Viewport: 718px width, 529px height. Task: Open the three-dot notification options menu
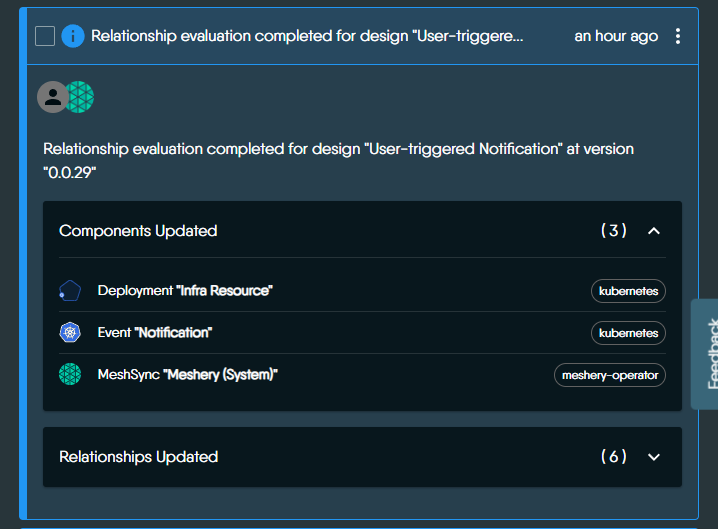pyautogui.click(x=678, y=36)
